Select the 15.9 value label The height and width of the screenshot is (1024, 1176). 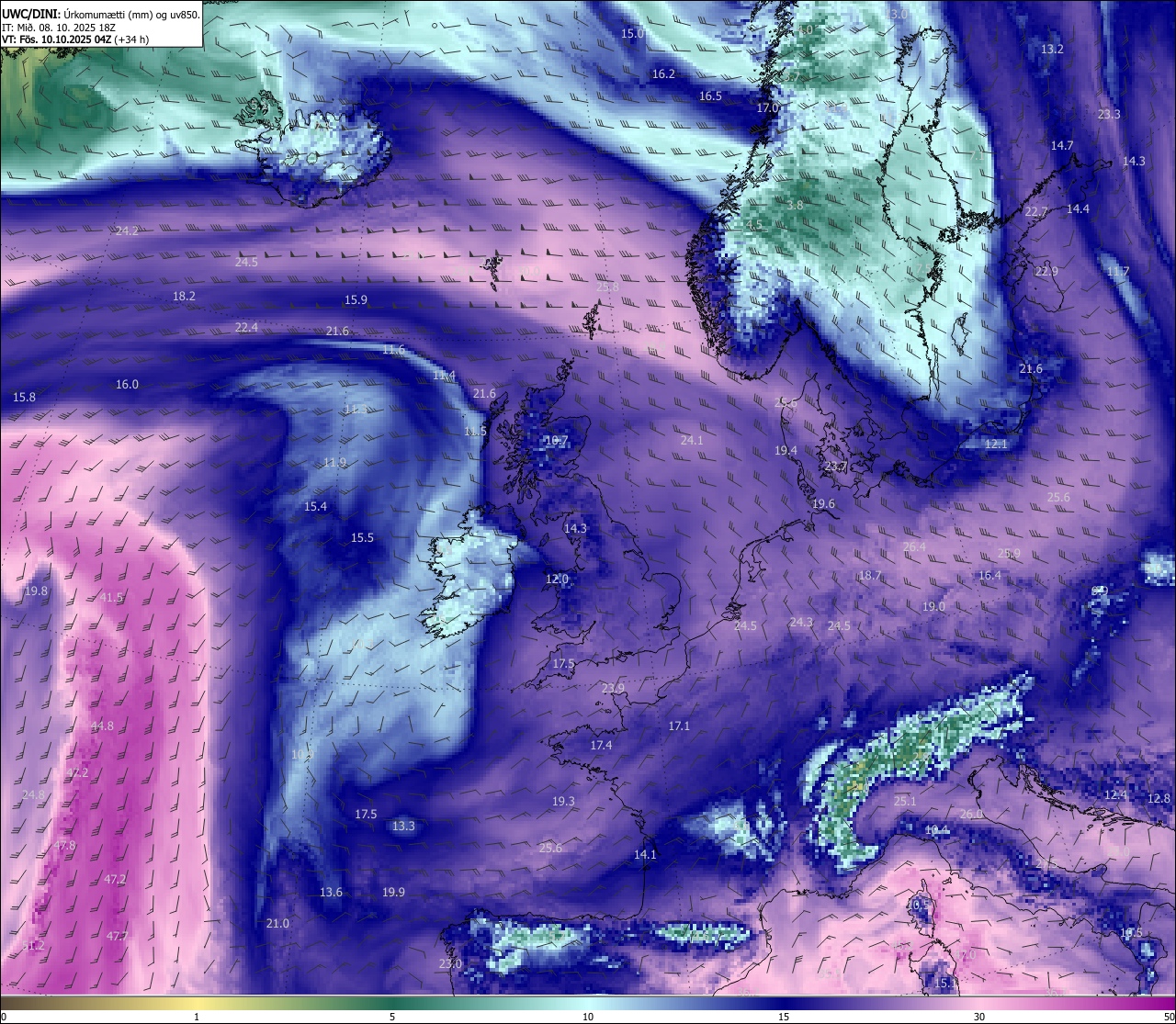coord(356,299)
